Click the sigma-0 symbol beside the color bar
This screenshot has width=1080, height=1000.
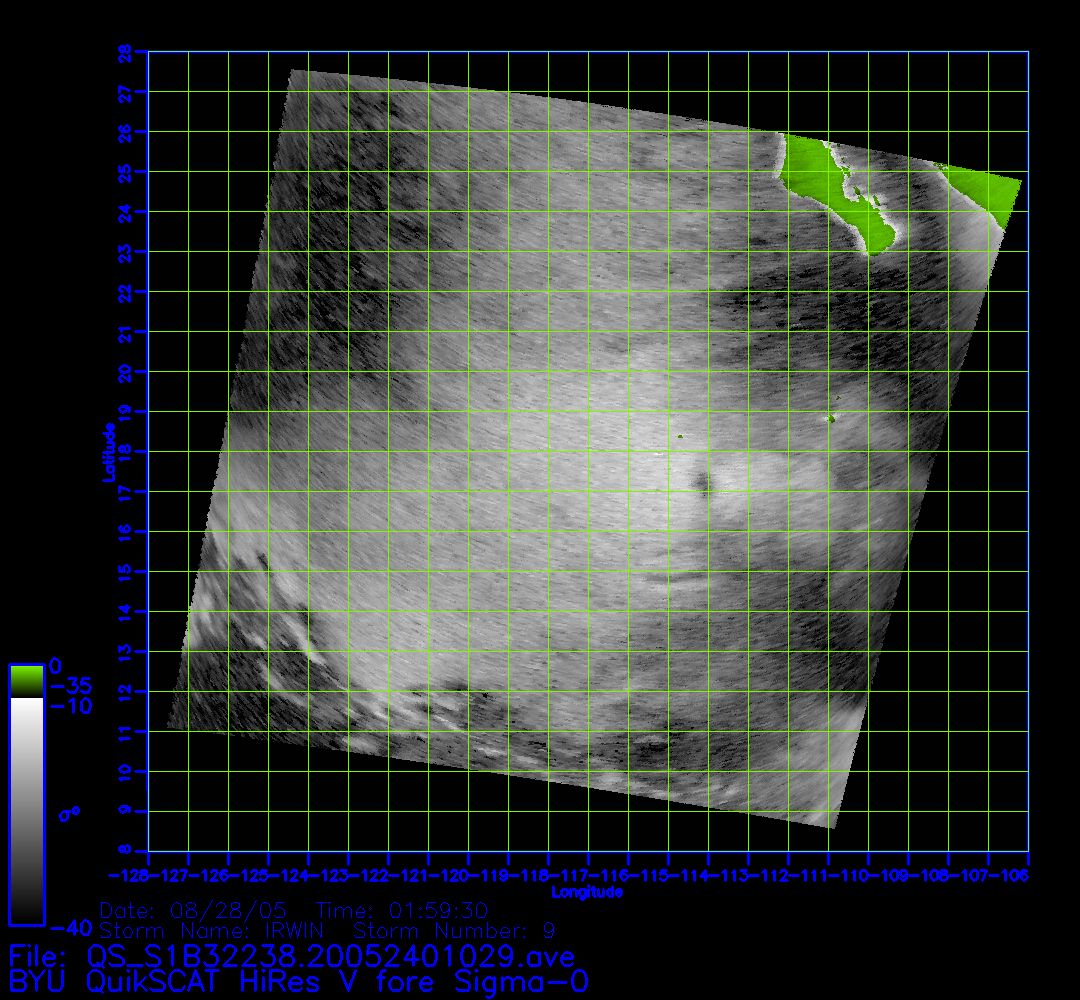[70, 813]
